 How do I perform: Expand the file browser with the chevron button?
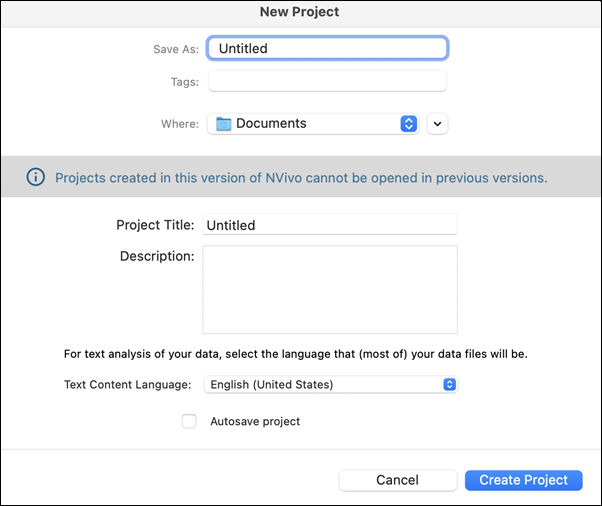tap(437, 124)
